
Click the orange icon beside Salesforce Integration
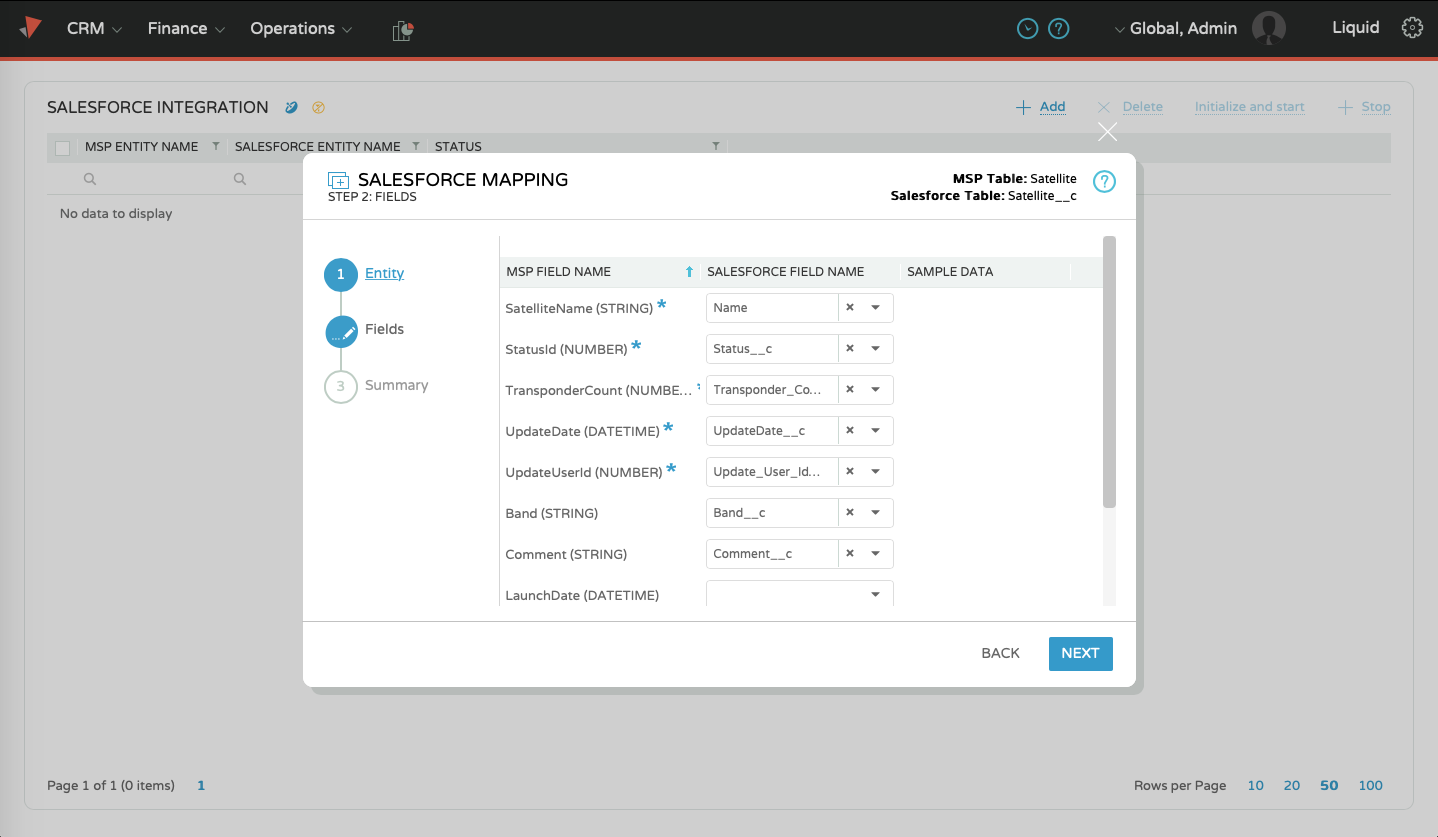[x=319, y=107]
